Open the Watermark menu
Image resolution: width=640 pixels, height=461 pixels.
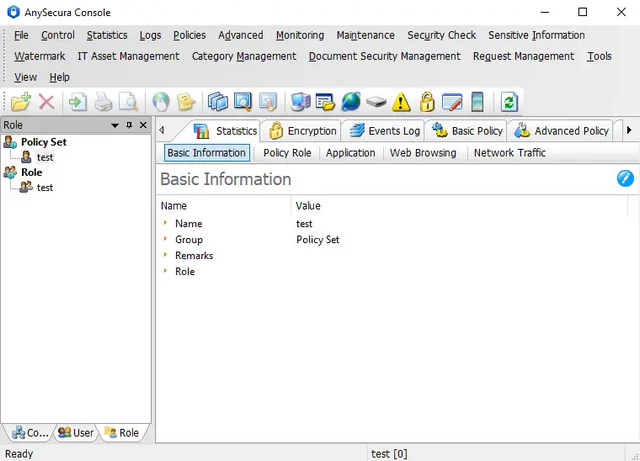click(40, 56)
